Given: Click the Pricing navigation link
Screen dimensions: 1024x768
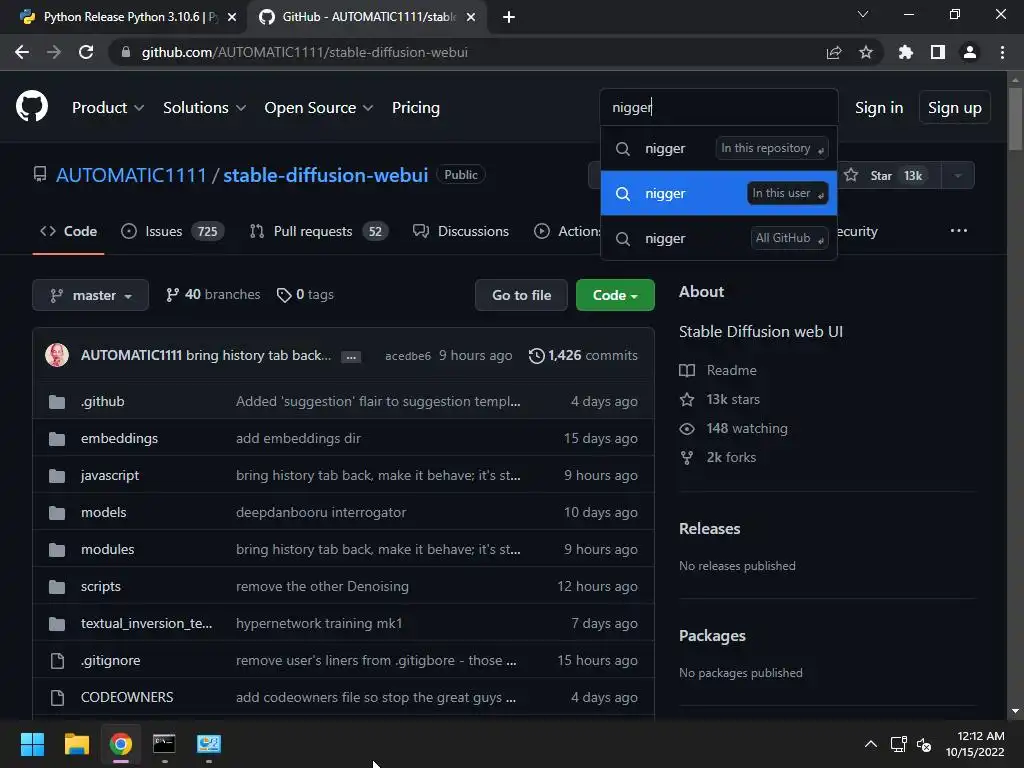Looking at the screenshot, I should pos(416,107).
